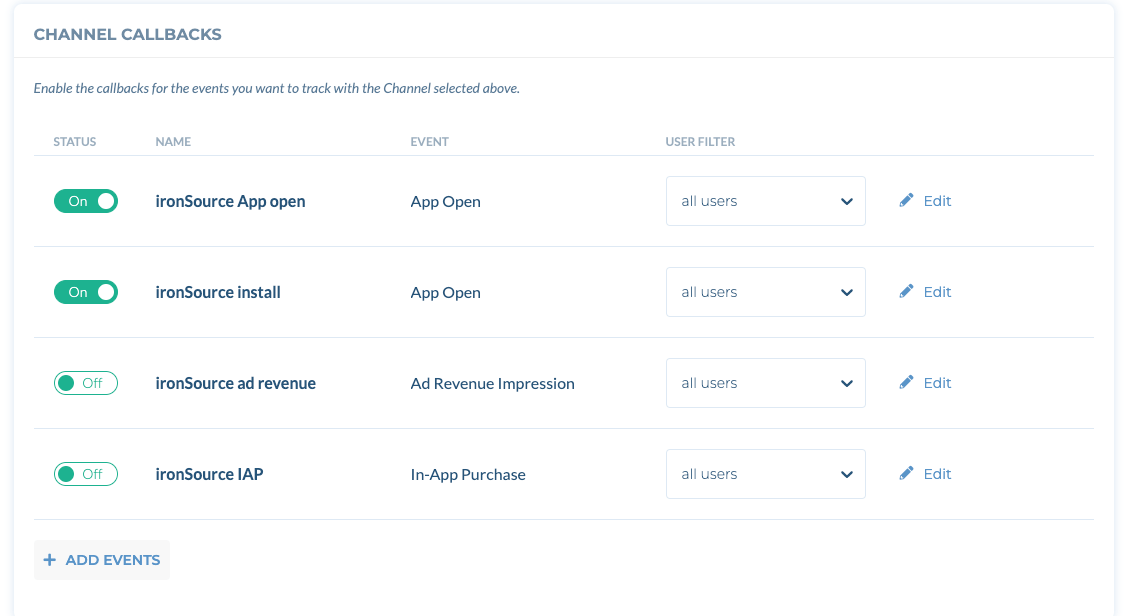Screen dimensions: 1138x616
Task: Click Edit link for ironSource ad revenue
Action: coord(937,383)
